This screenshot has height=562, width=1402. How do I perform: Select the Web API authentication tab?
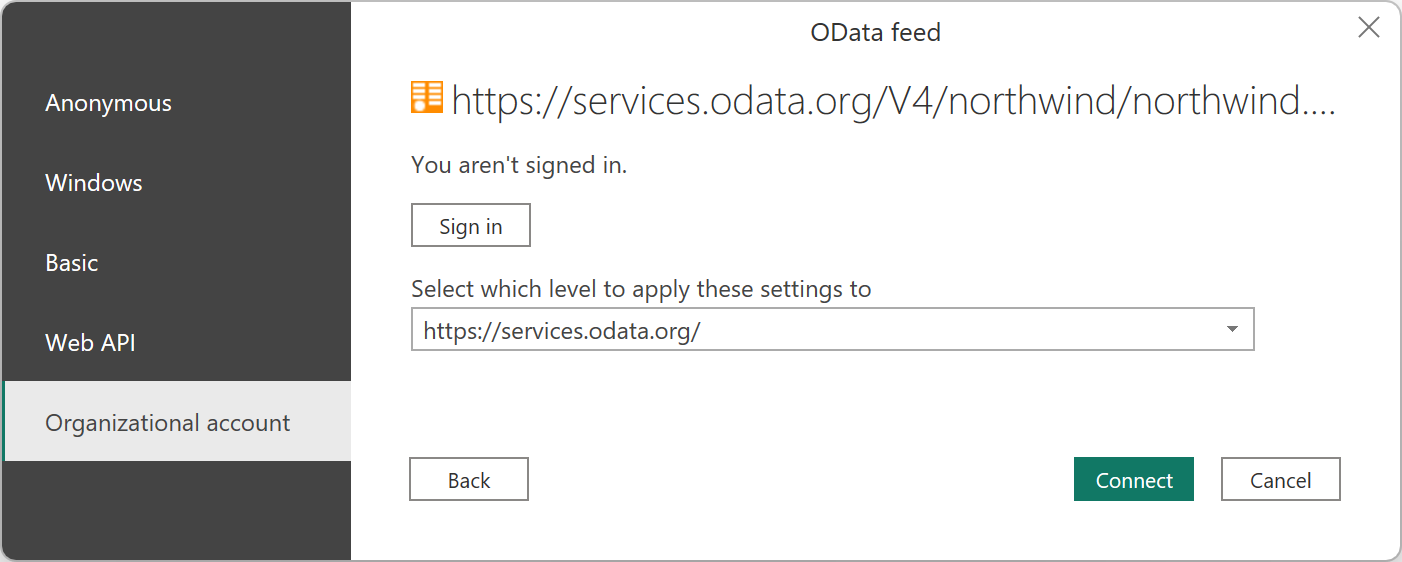tap(90, 343)
